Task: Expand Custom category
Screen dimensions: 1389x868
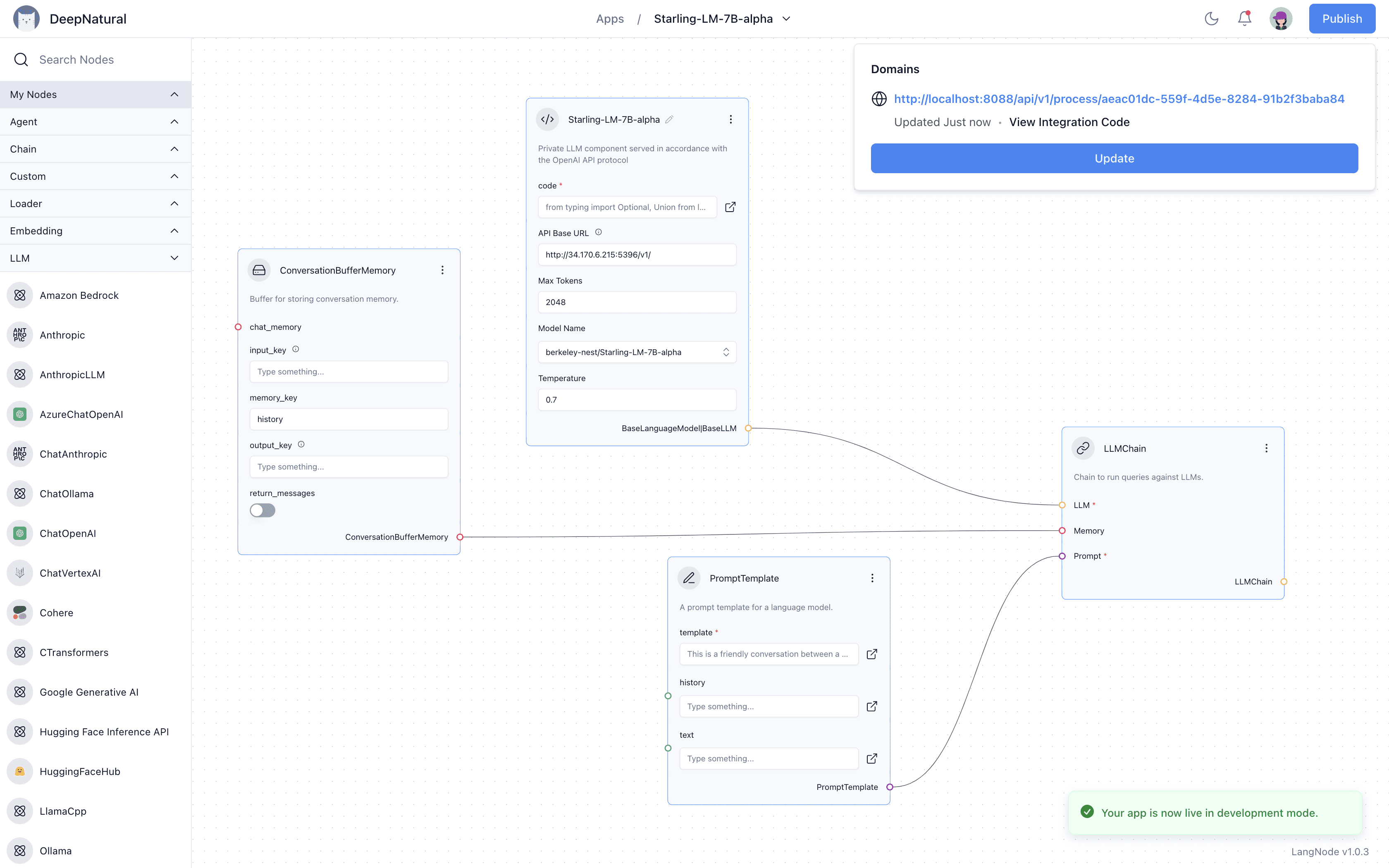Action: [x=95, y=176]
